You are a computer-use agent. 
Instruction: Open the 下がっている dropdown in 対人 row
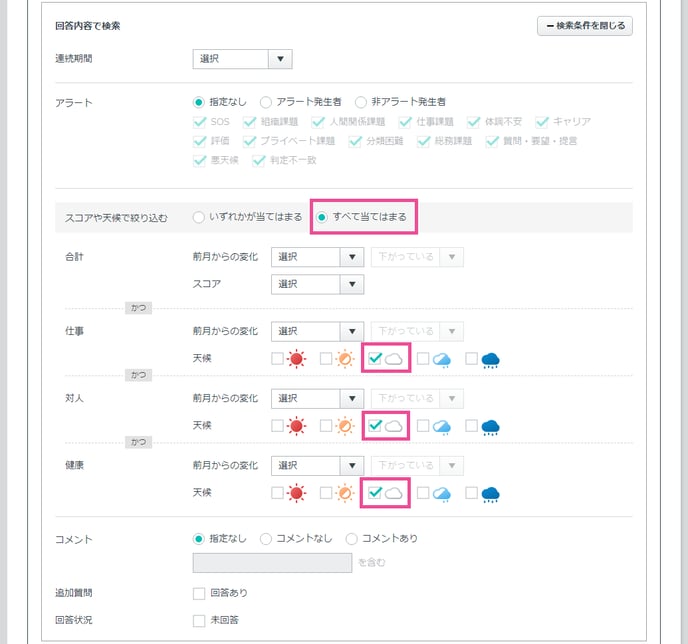click(x=417, y=398)
